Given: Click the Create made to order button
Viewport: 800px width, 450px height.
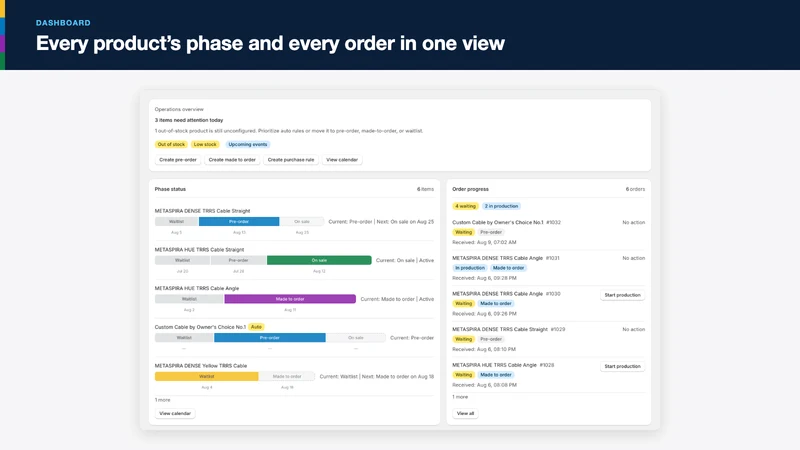Looking at the screenshot, I should coord(232,160).
